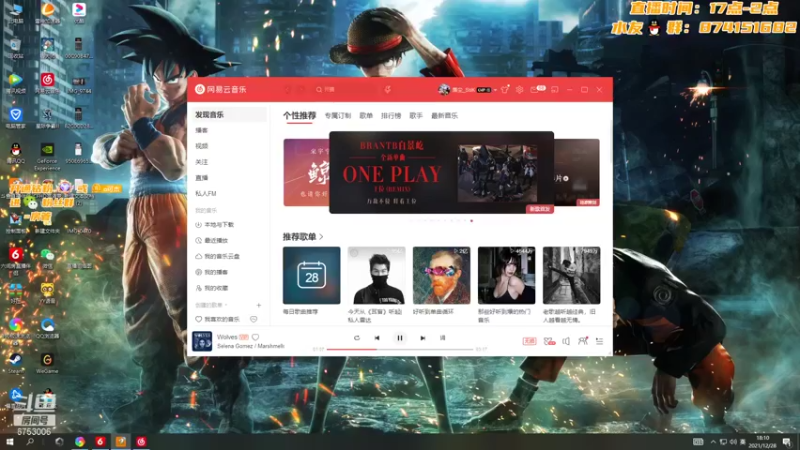Skip to the next track
The height and width of the screenshot is (450, 800).
point(422,338)
